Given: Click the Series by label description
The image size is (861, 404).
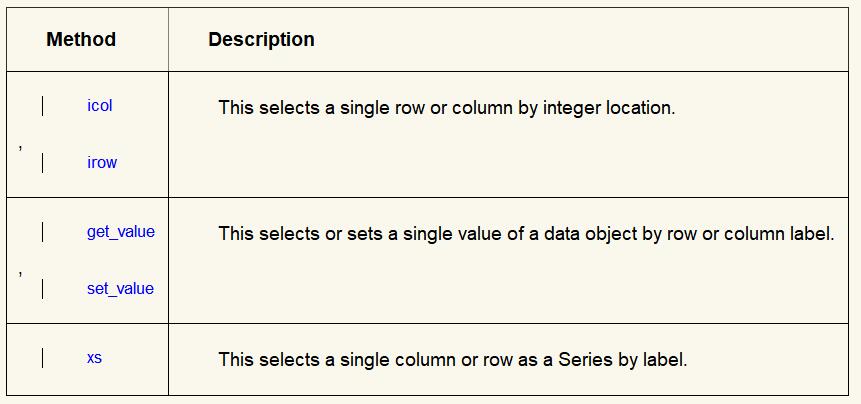Looking at the screenshot, I should click(x=452, y=358).
